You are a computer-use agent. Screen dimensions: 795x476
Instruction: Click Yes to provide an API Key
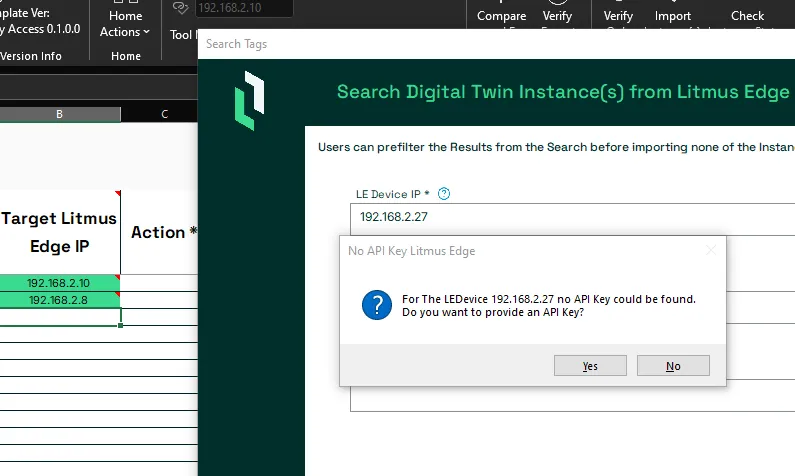(x=590, y=365)
